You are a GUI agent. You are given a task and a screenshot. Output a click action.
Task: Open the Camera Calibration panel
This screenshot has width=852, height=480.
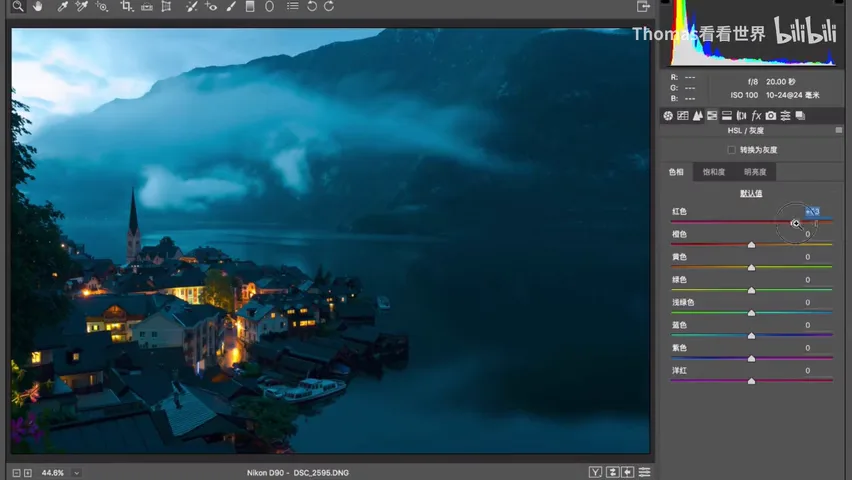770,116
